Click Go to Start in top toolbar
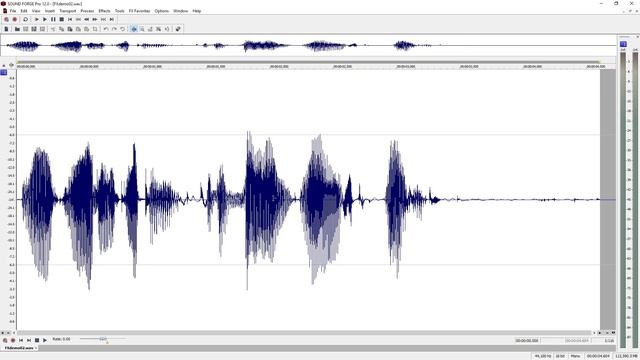Viewport: 640px width, 360px height. [x=70, y=19]
